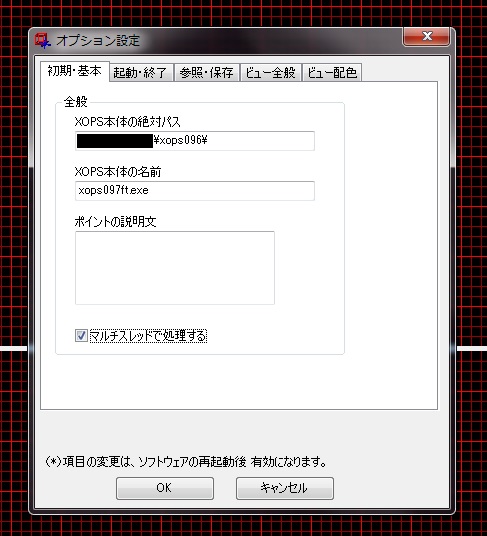Show the ビュー配色 tab
Image resolution: width=487 pixels, height=536 pixels.
[332, 72]
